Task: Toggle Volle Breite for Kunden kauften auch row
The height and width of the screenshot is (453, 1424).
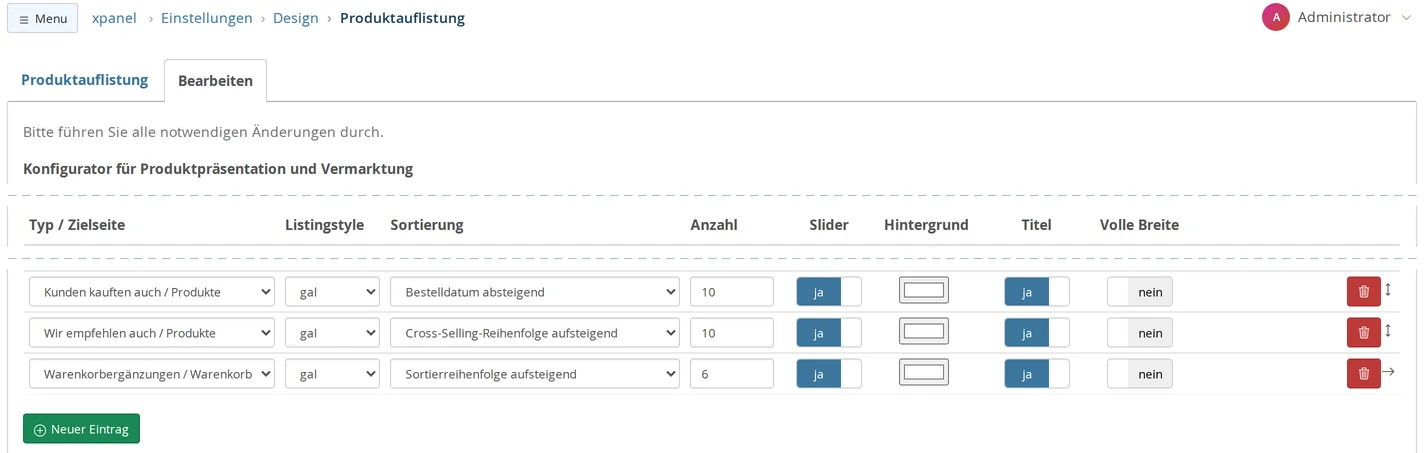Action: 1140,292
